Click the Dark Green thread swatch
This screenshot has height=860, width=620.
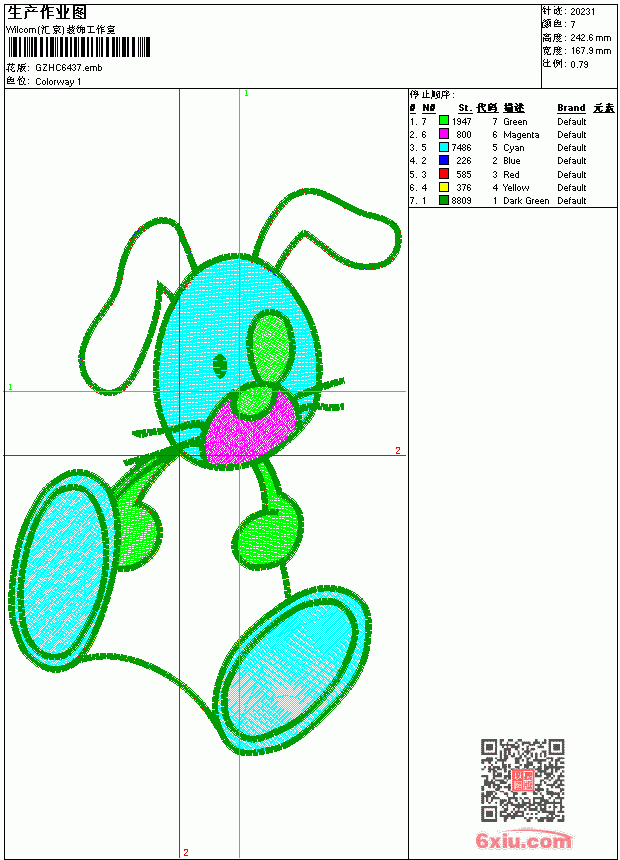point(444,200)
